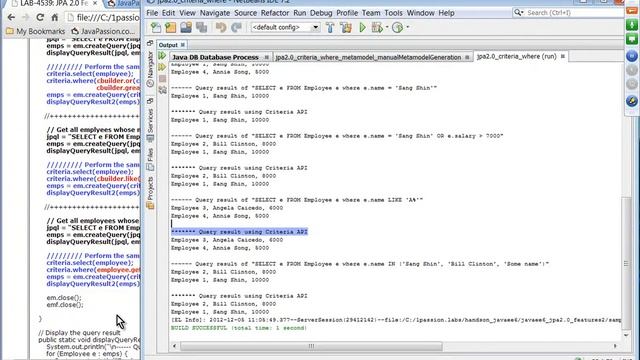The width and height of the screenshot is (640, 360).
Task: Open the Debug Project dropdown arrow
Action: pos(387,27)
